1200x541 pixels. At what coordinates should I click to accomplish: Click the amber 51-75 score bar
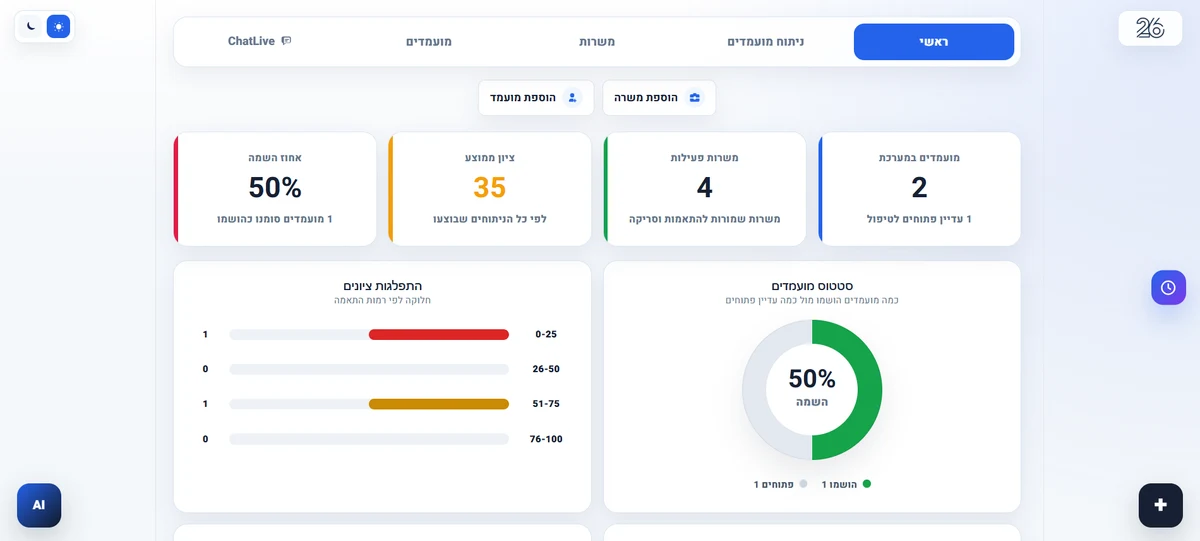pyautogui.click(x=439, y=404)
